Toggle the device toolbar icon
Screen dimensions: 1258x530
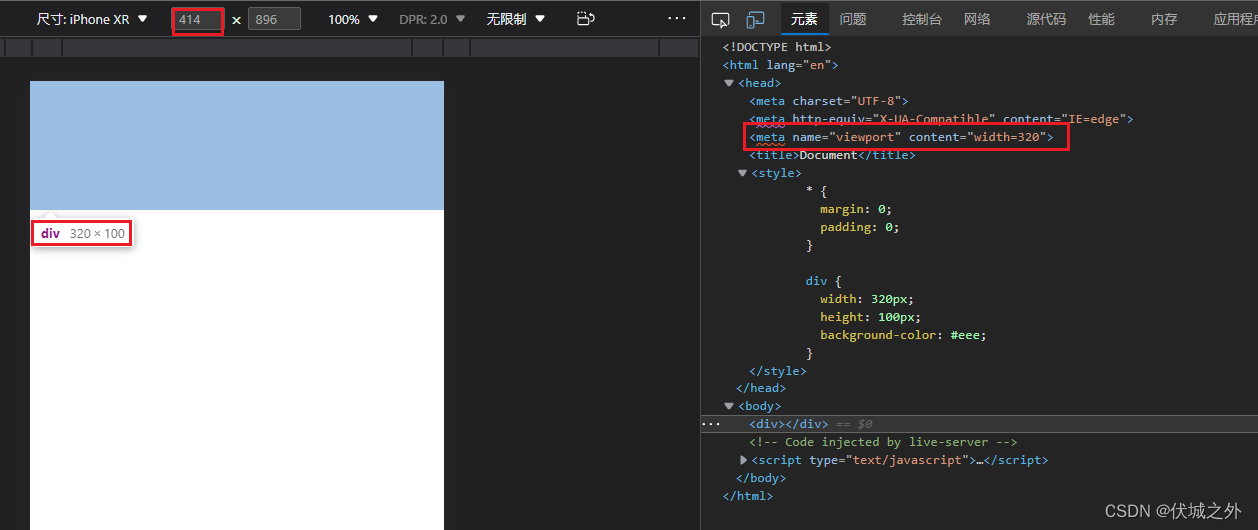click(x=756, y=19)
